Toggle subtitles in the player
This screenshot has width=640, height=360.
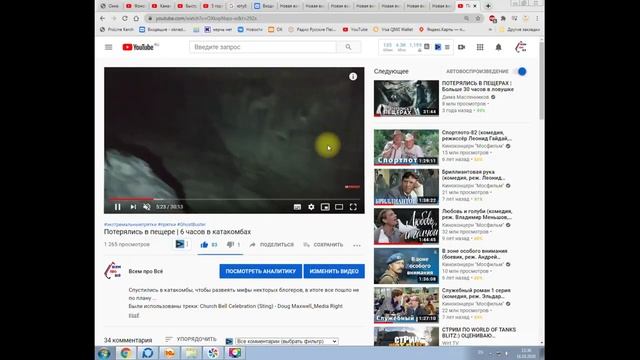point(297,207)
